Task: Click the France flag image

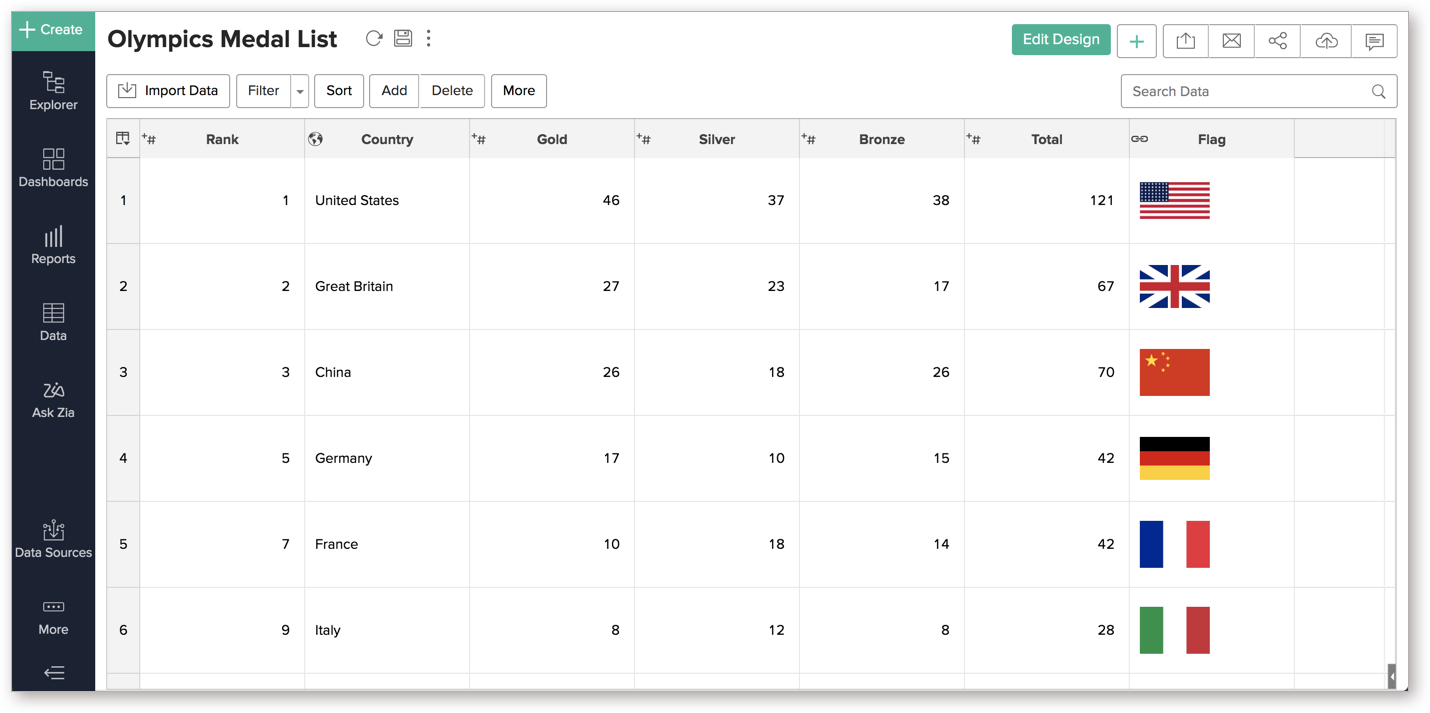Action: click(x=1175, y=544)
